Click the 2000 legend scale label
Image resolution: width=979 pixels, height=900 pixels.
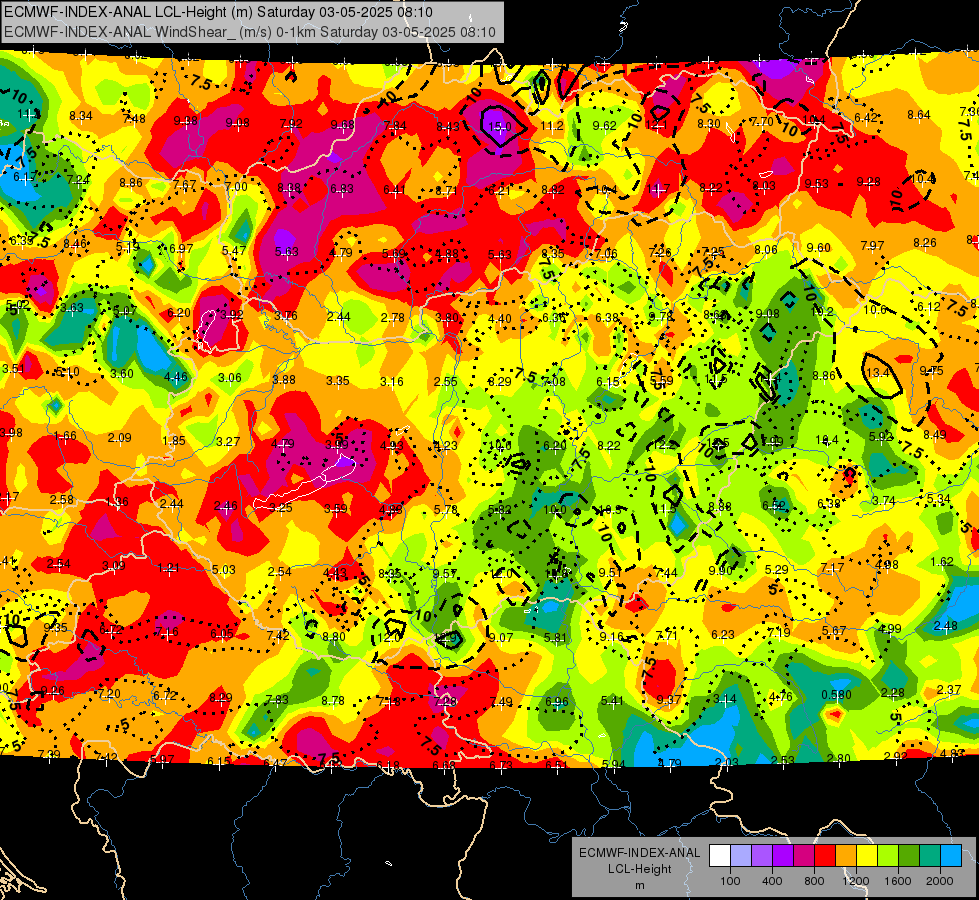940,881
